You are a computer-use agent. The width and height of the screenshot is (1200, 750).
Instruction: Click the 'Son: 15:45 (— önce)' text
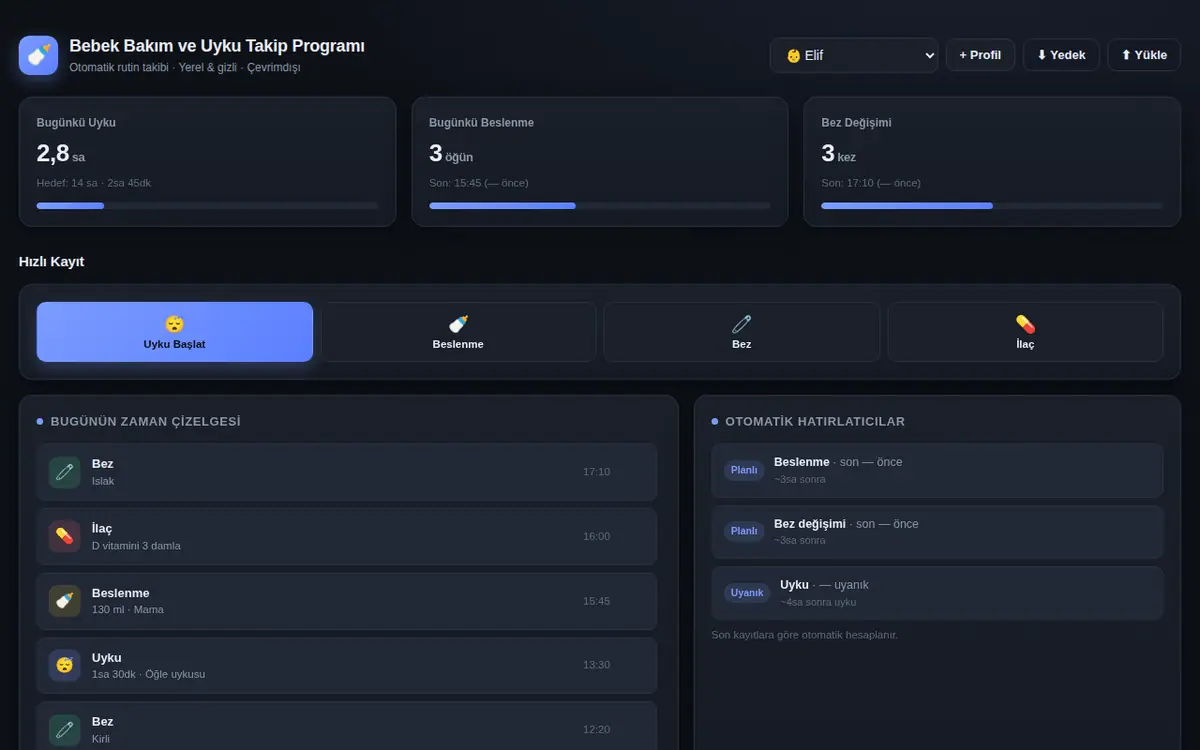tap(479, 183)
